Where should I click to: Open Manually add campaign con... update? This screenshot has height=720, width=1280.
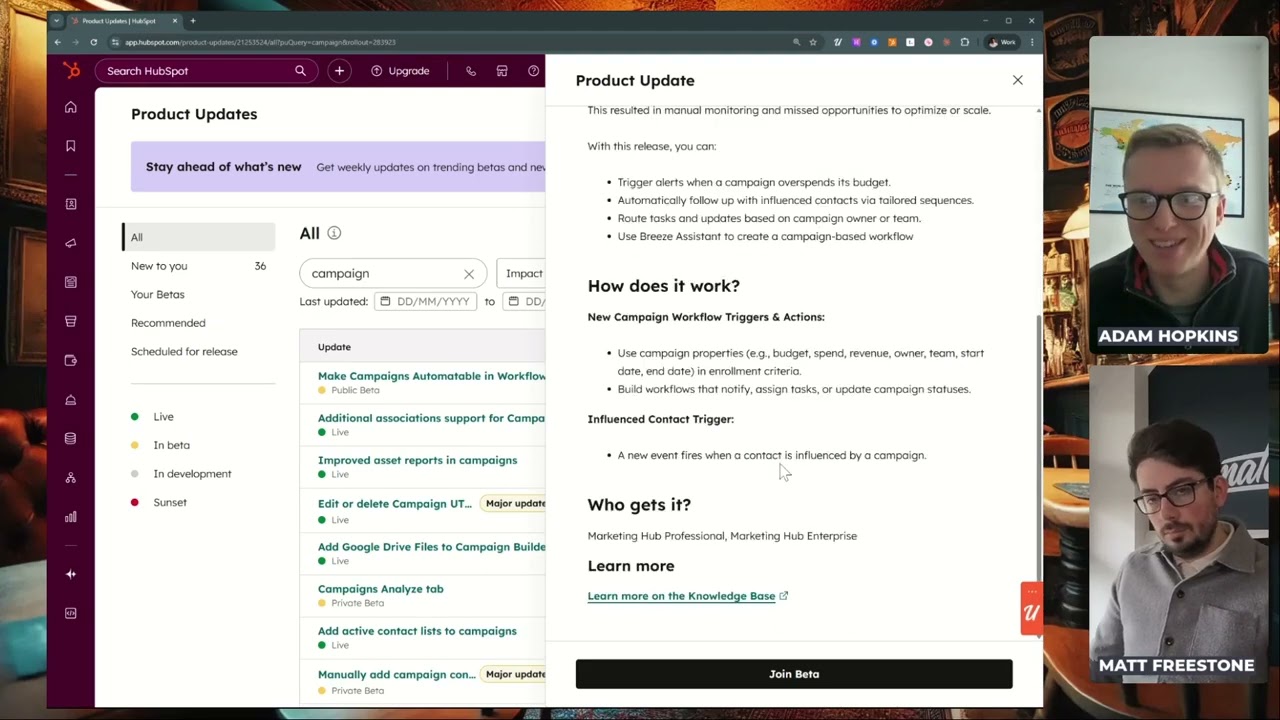[x=397, y=674]
